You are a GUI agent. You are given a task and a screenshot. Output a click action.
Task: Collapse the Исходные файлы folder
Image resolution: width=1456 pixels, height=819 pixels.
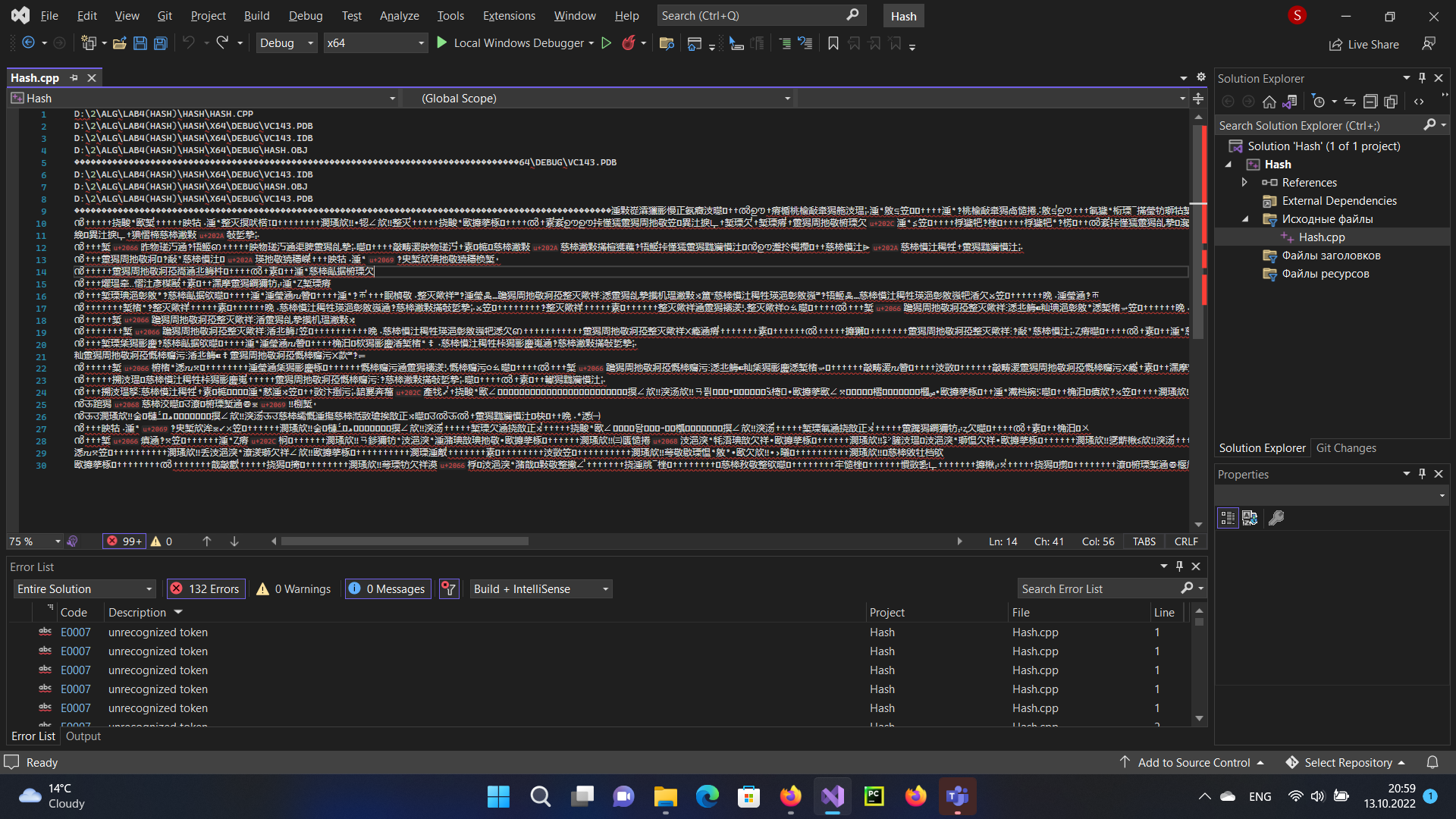tap(1246, 218)
